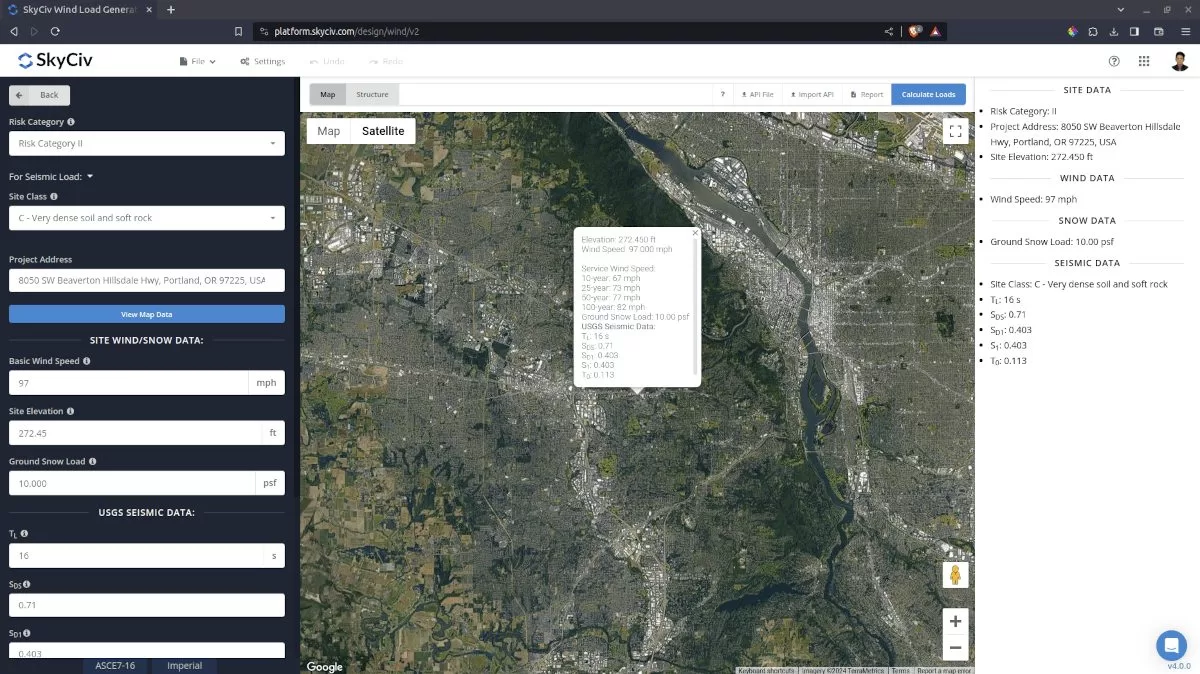Click the Street View pegman icon
This screenshot has width=1200, height=674.
click(955, 575)
